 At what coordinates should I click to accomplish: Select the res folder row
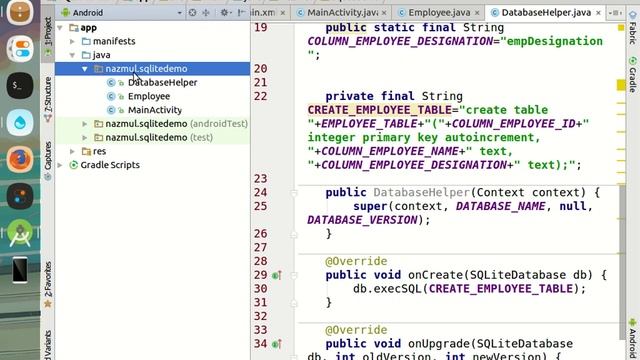[x=153, y=151]
